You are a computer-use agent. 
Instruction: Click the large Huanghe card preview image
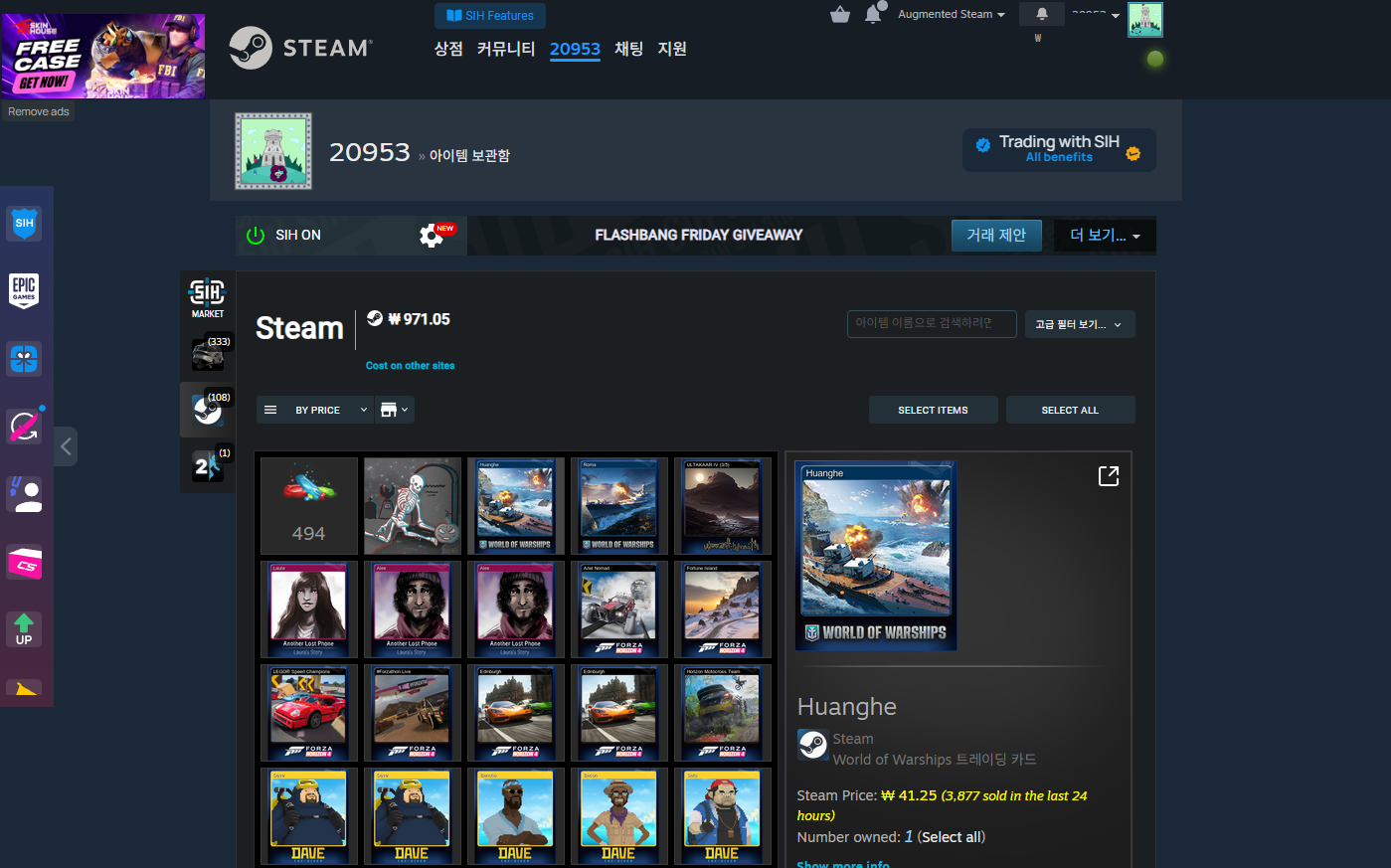point(876,556)
